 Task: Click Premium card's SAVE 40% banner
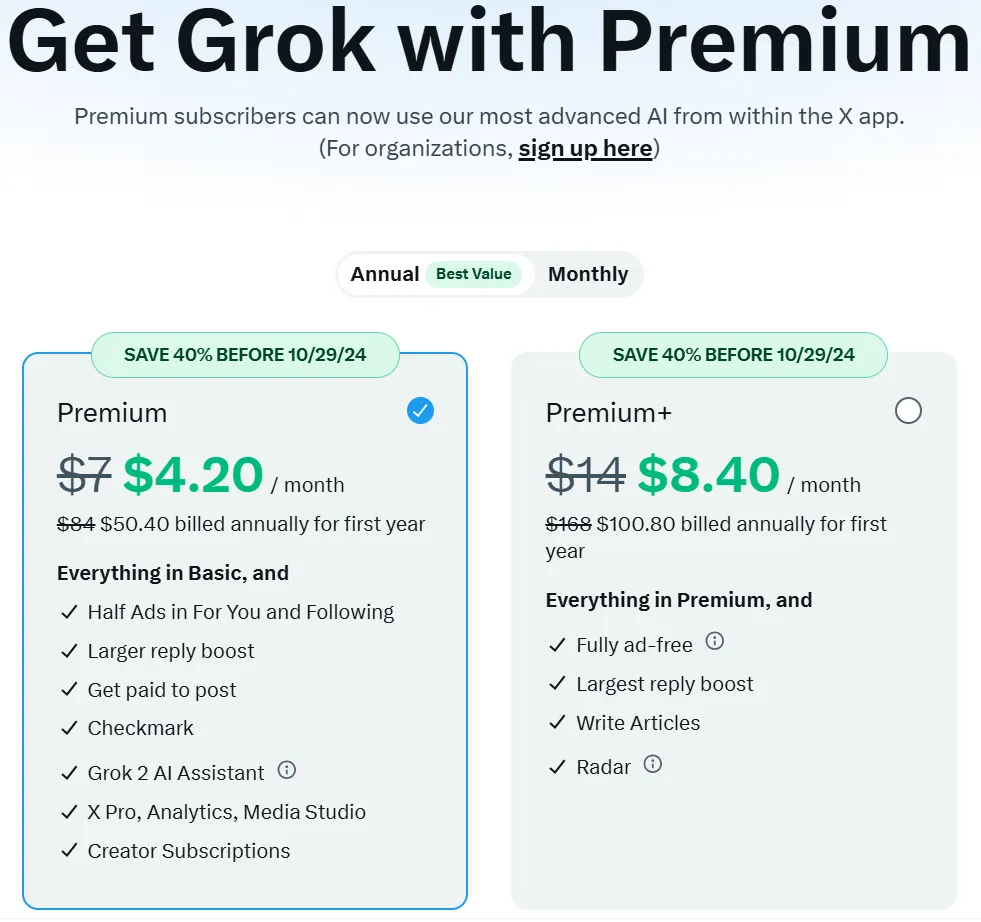pyautogui.click(x=245, y=355)
